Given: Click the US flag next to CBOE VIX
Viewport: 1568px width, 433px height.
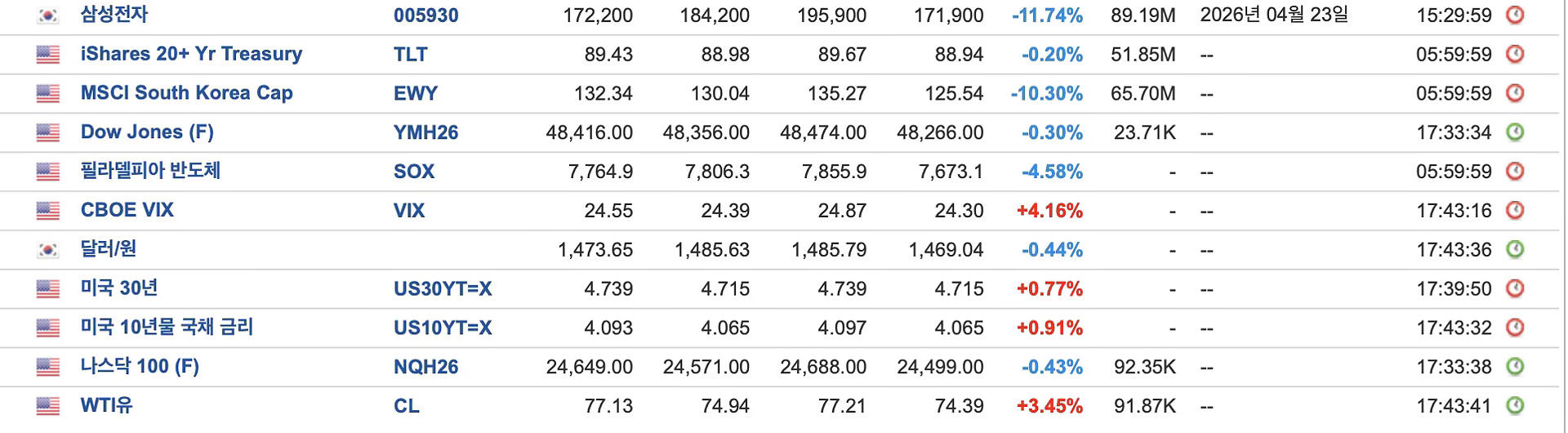Looking at the screenshot, I should (x=48, y=211).
